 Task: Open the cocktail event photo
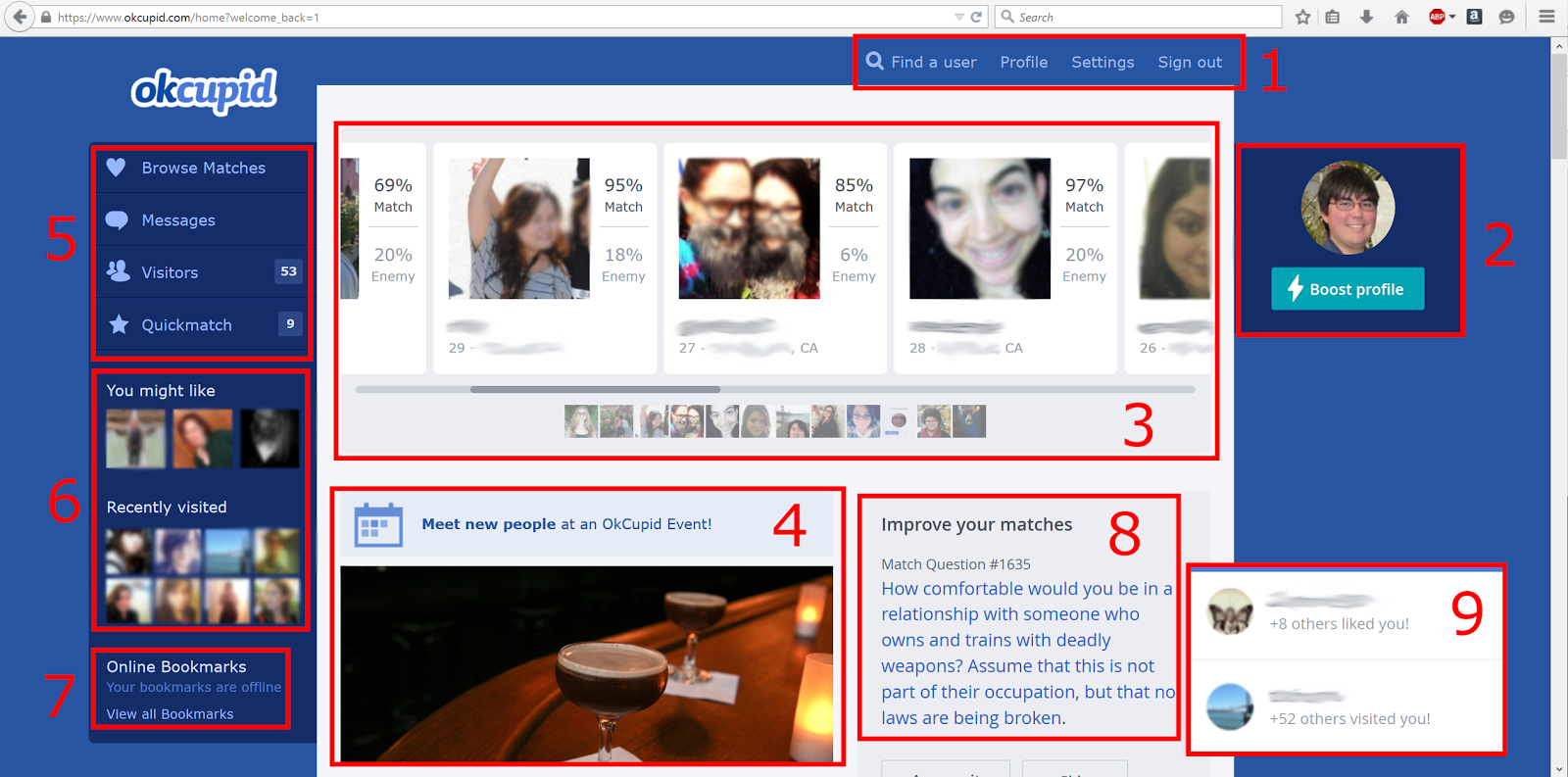586,663
